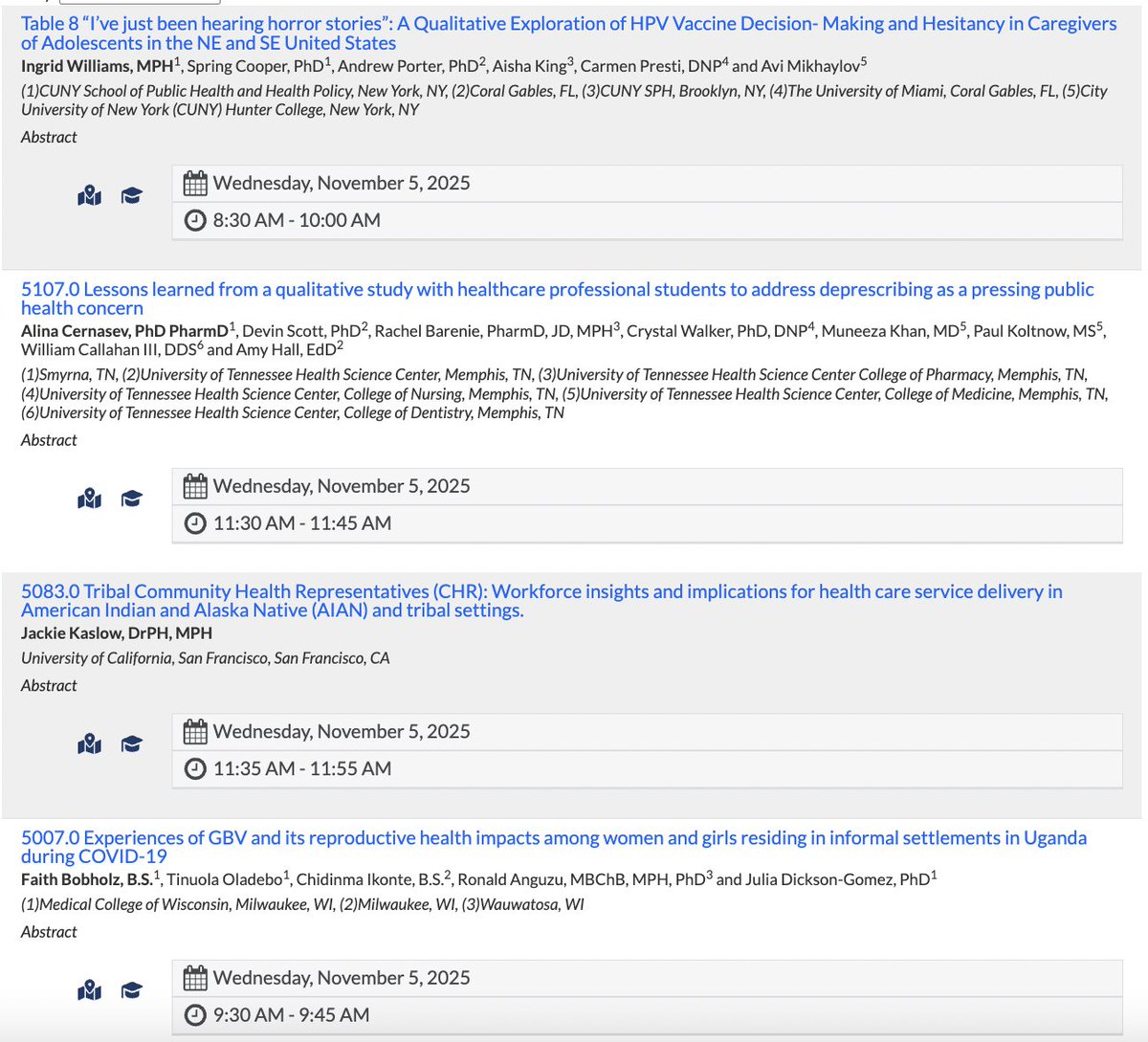Click calendar icon in HPV Vaccine date row
Screen dimensions: 1148x1042
[x=195, y=183]
